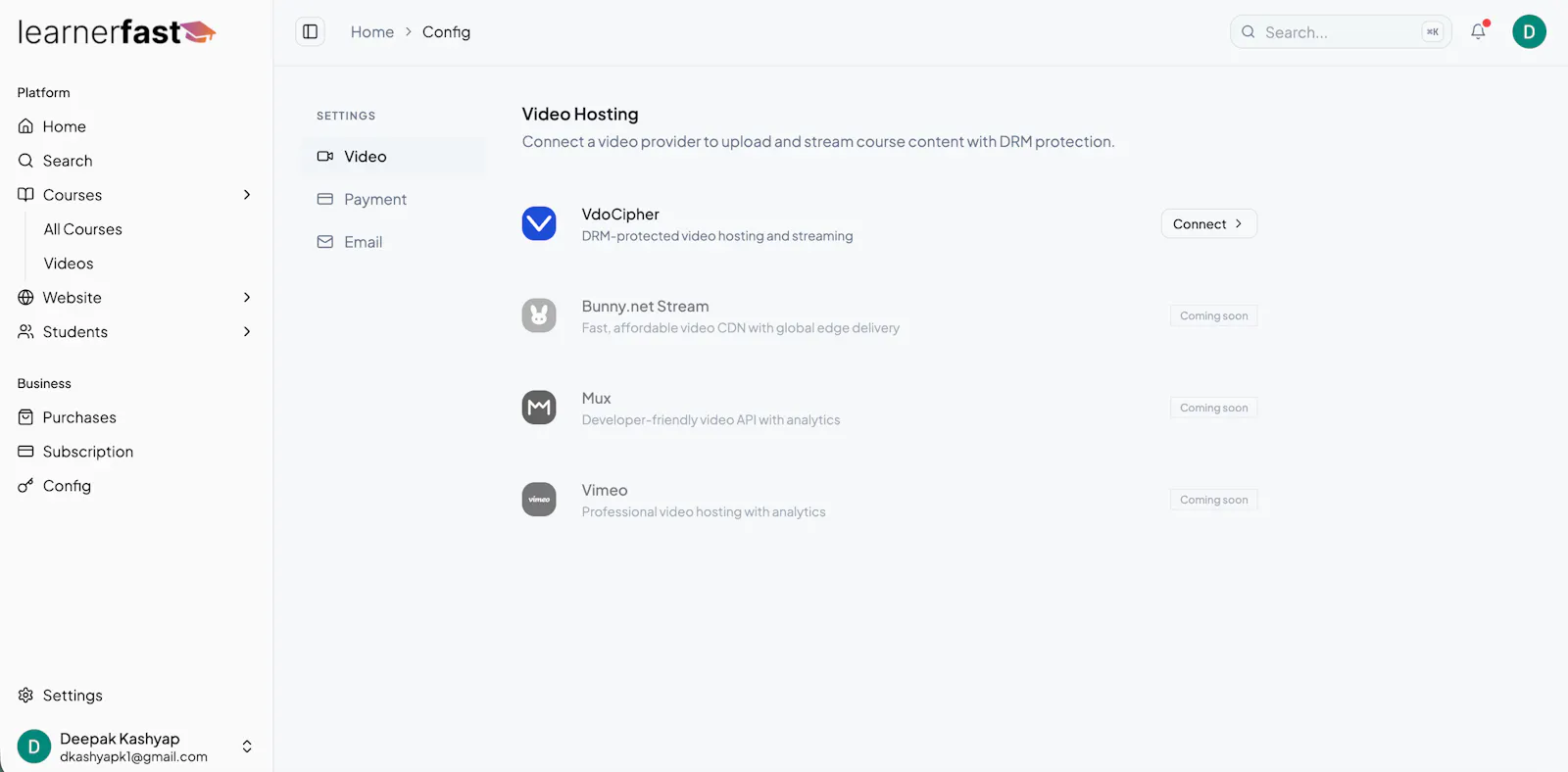Click the Business section label
This screenshot has width=1568, height=772.
[44, 384]
